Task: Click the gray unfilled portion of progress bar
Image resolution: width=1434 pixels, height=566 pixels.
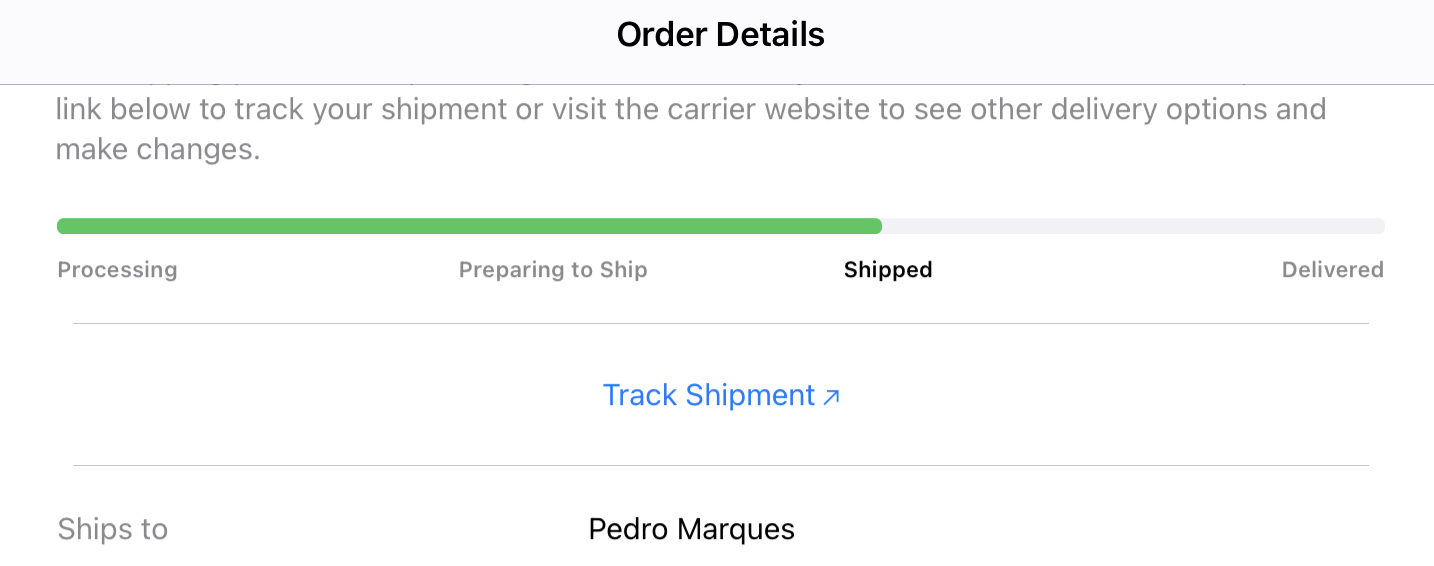Action: [1133, 226]
